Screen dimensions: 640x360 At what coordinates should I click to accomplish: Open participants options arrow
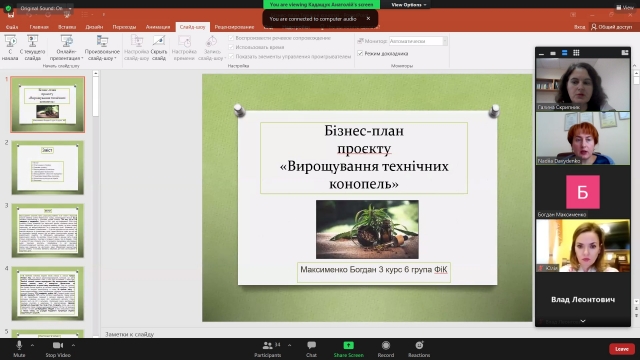coord(289,345)
